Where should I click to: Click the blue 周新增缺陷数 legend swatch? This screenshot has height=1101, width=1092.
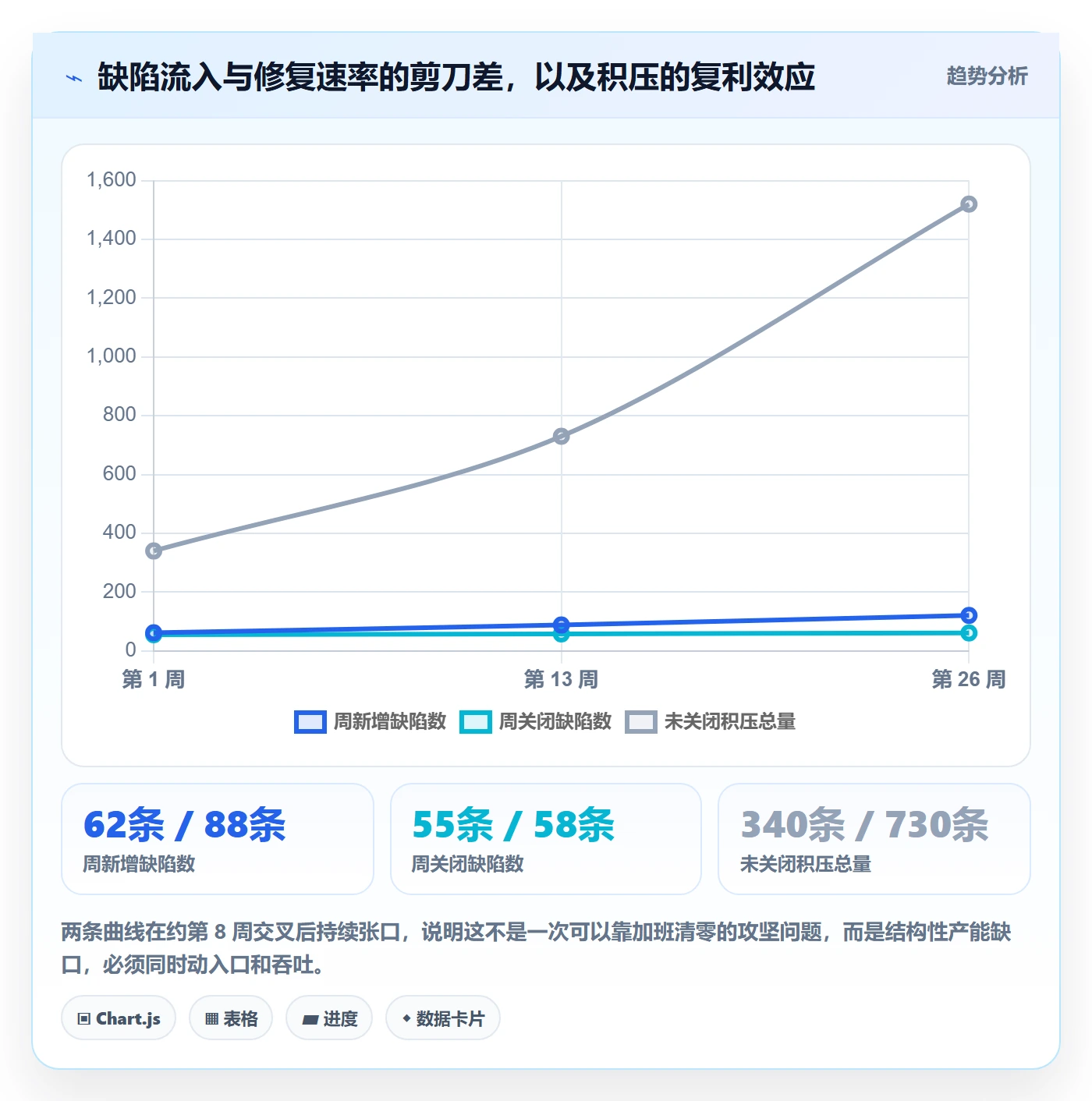310,722
